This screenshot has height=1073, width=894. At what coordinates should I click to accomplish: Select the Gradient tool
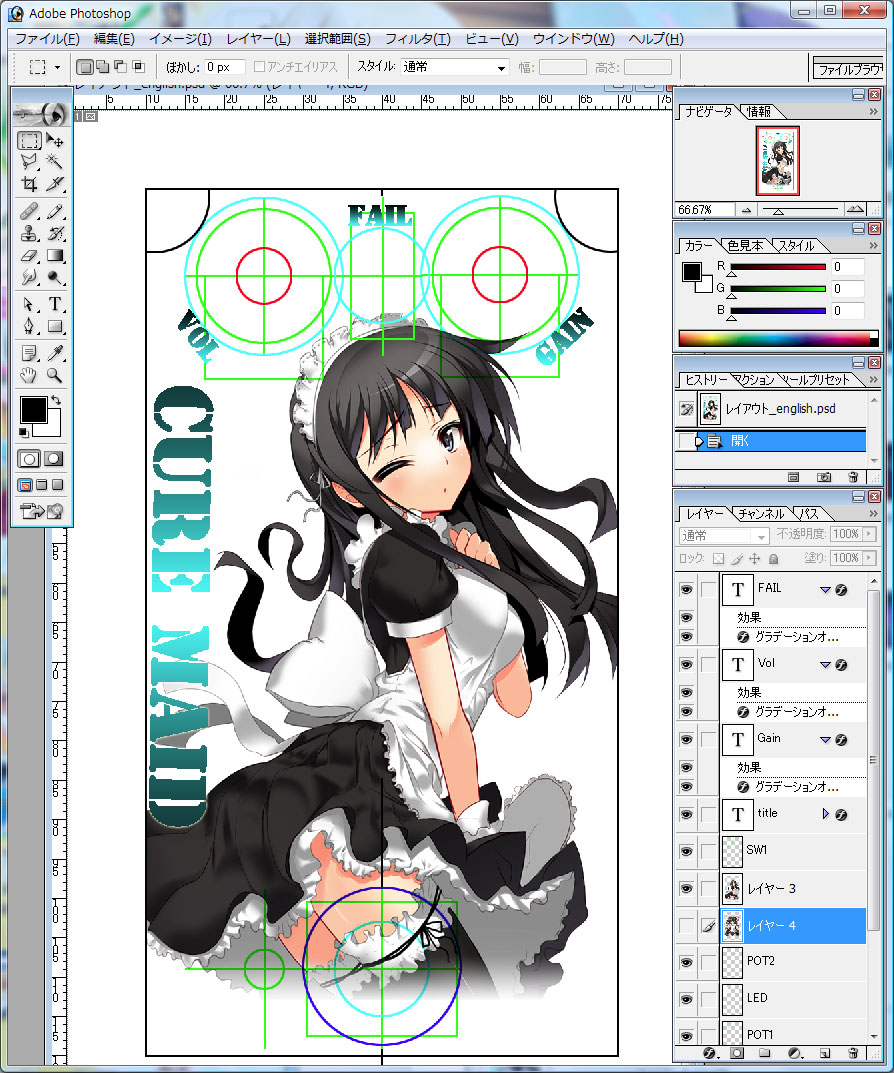(55, 255)
